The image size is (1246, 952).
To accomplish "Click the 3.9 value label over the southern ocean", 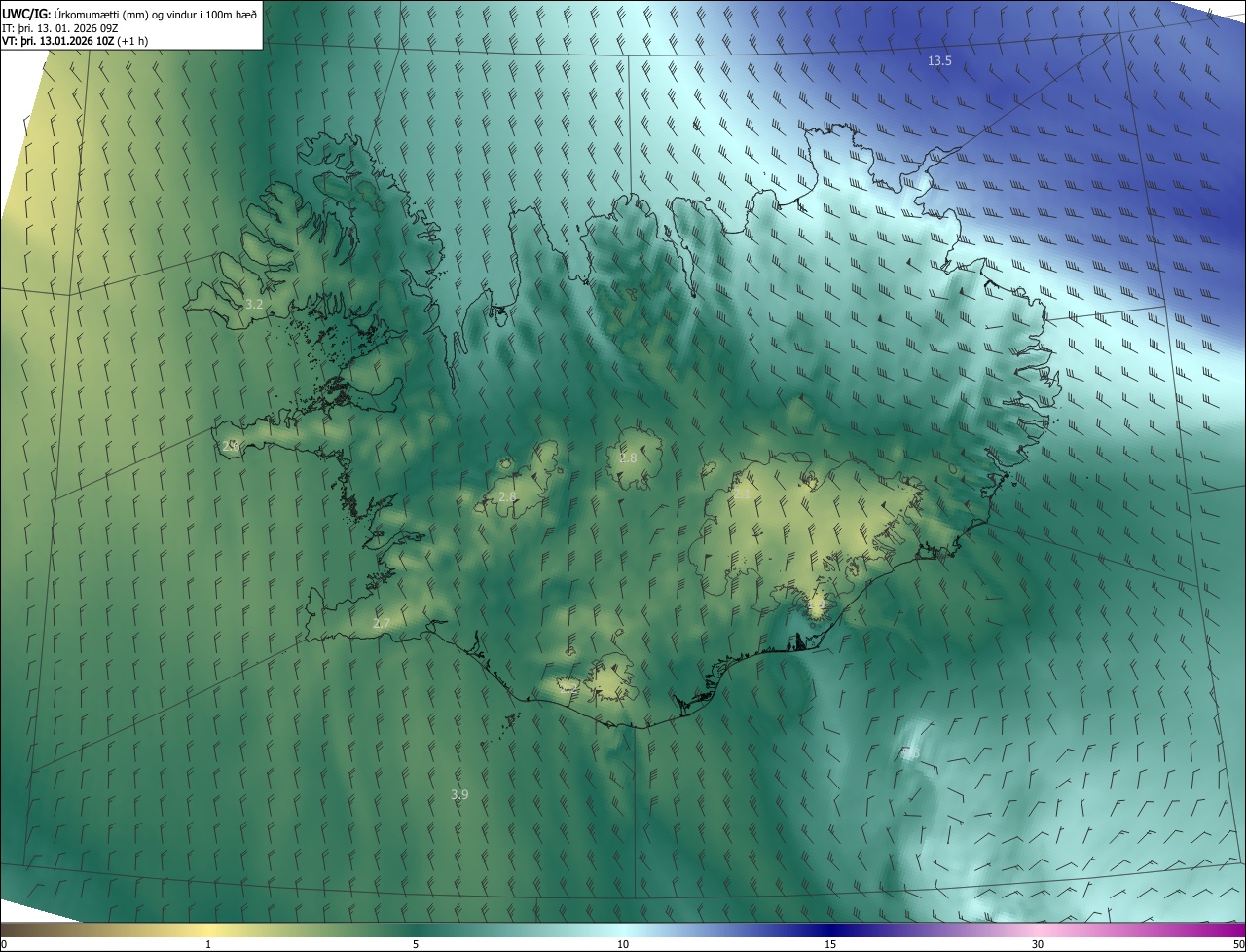I will point(459,794).
